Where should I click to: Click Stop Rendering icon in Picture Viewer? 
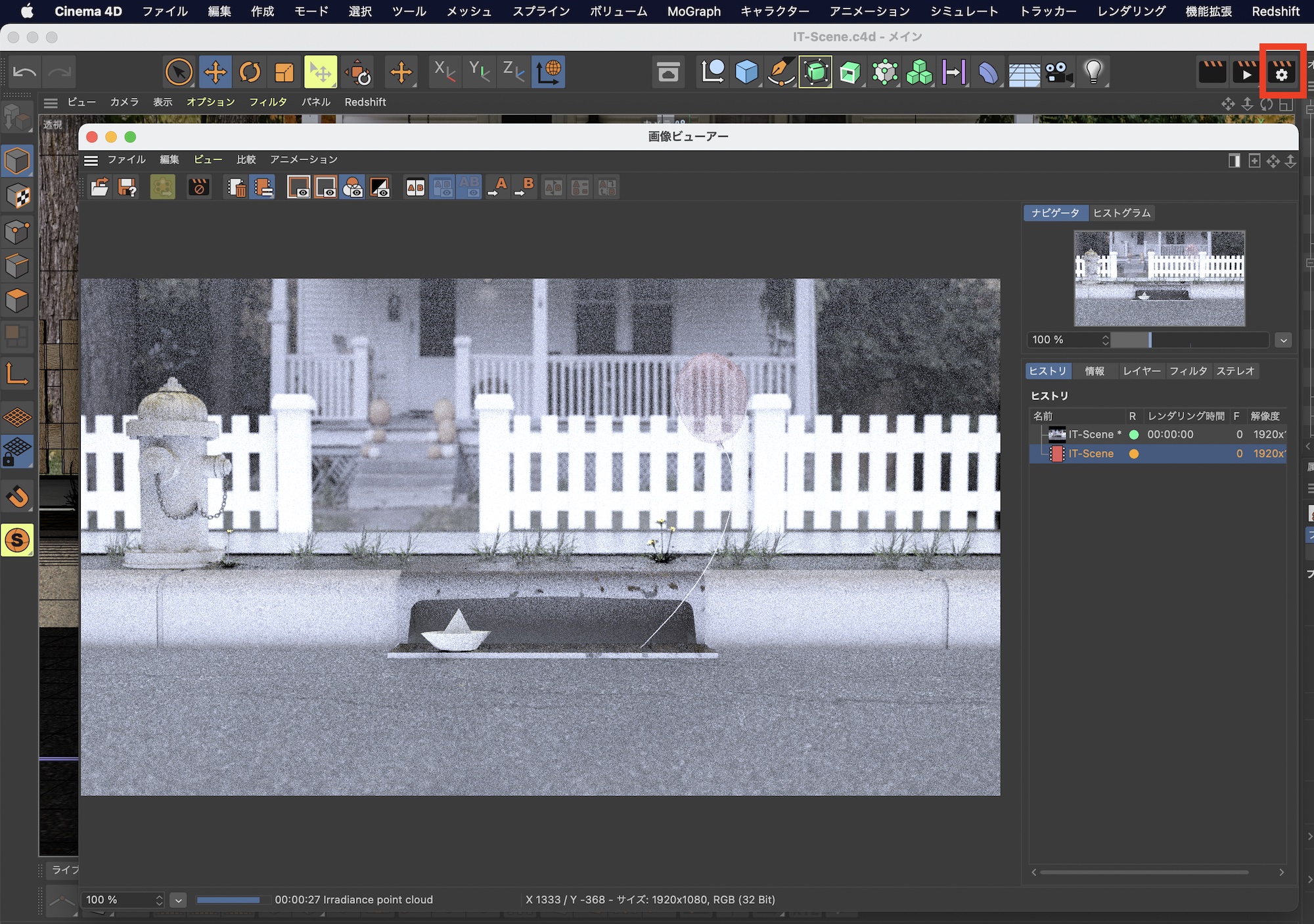coord(198,188)
